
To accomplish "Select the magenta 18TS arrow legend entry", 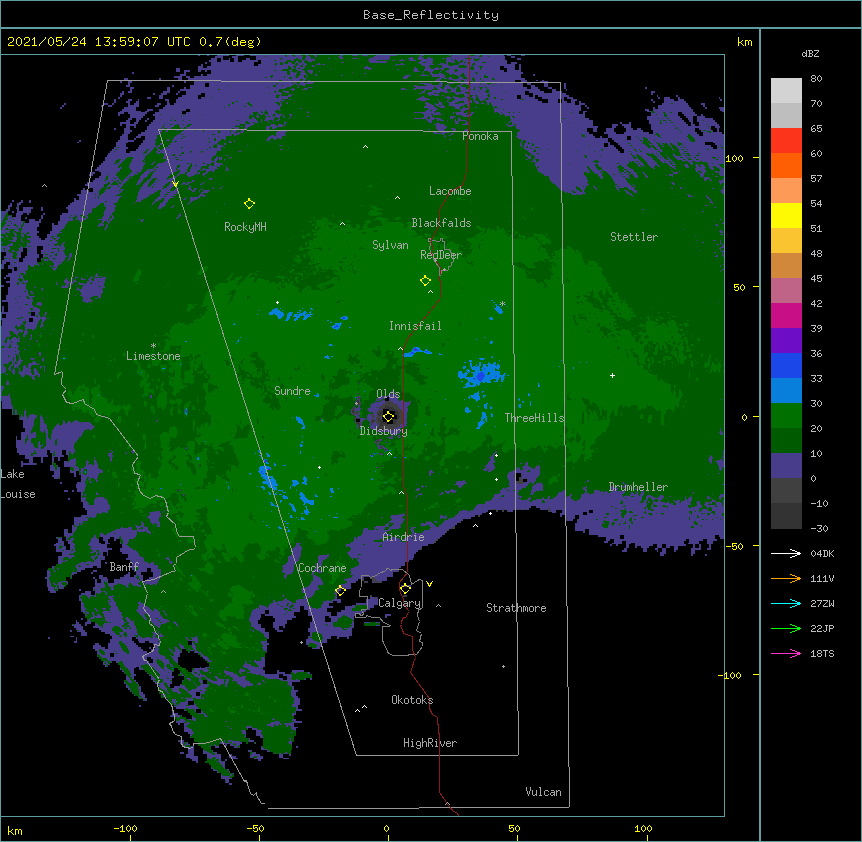I will [803, 653].
